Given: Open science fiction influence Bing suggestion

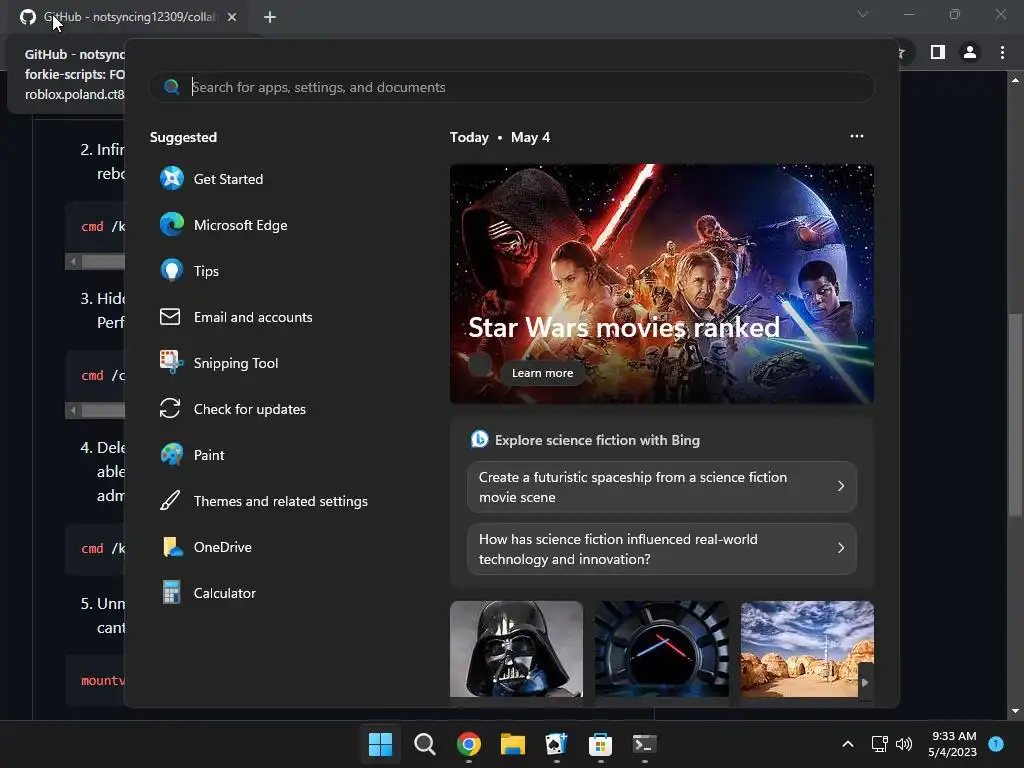Looking at the screenshot, I should [662, 549].
